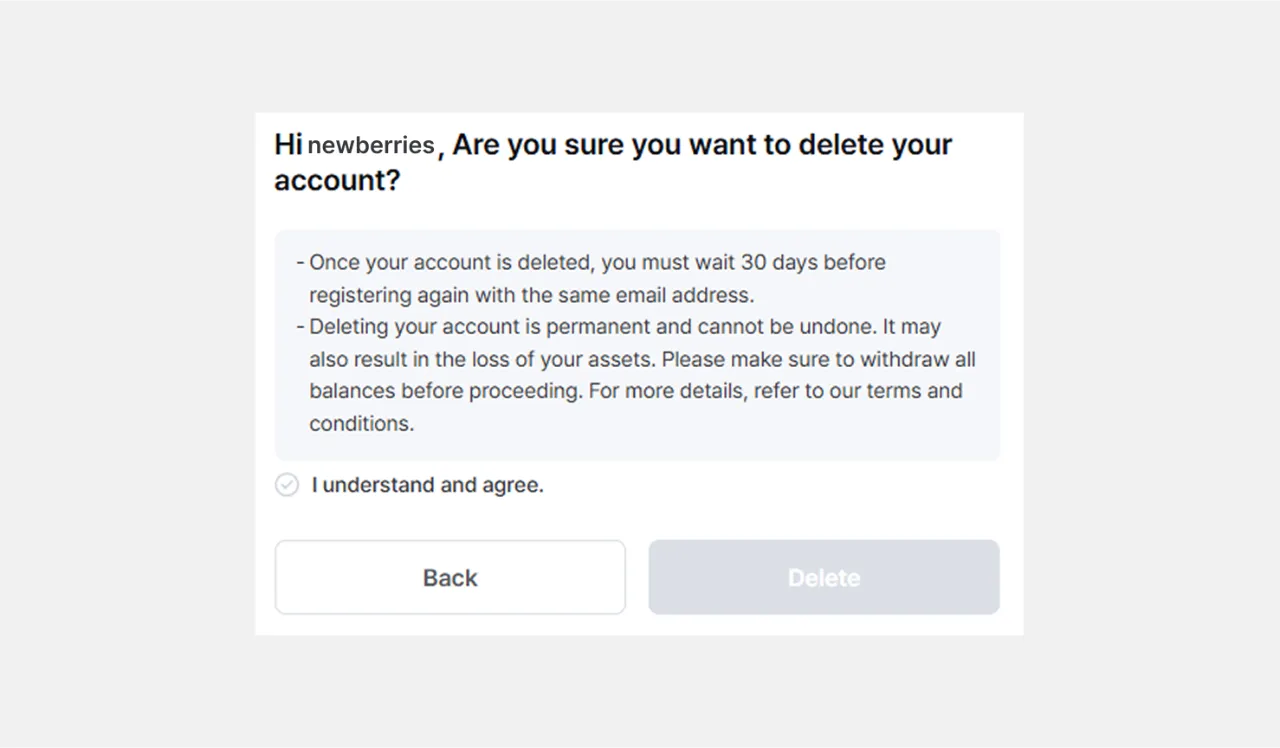Click the word "conditions." in the notice
Screen dimensions: 1280x748
[x=361, y=423]
